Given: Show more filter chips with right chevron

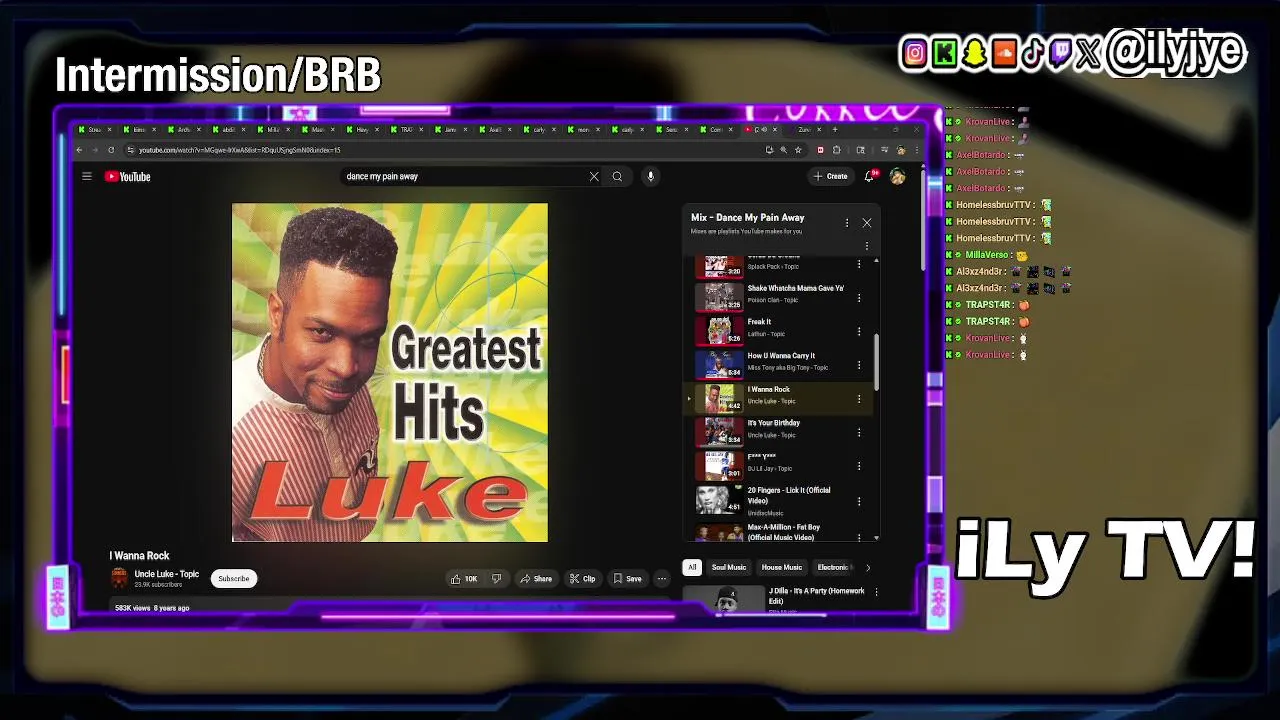Looking at the screenshot, I should [867, 567].
